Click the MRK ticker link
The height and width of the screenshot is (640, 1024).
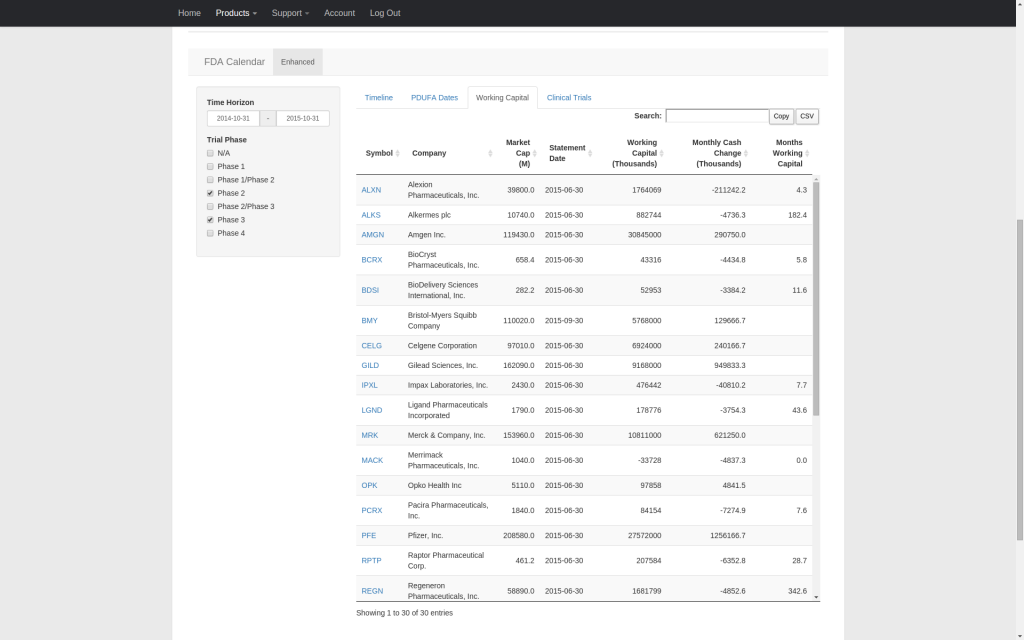pos(370,436)
